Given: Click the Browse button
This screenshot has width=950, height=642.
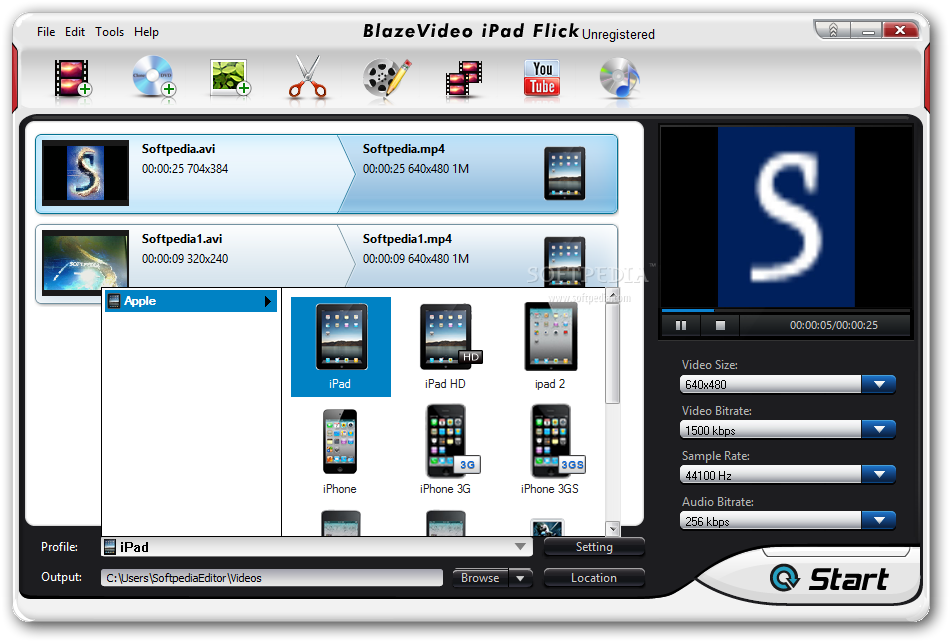Looking at the screenshot, I should (480, 578).
